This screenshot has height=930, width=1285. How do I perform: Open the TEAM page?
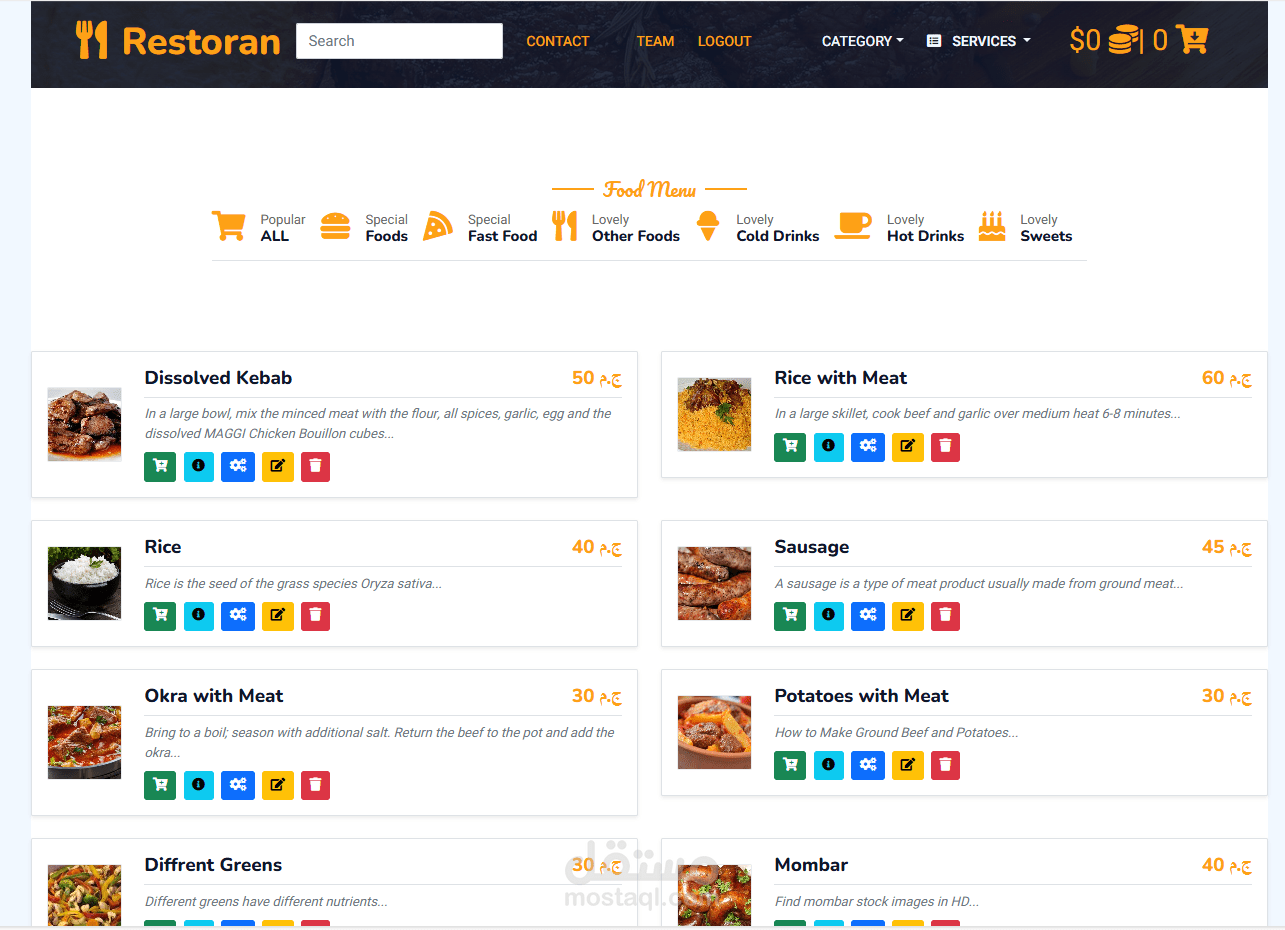(655, 41)
